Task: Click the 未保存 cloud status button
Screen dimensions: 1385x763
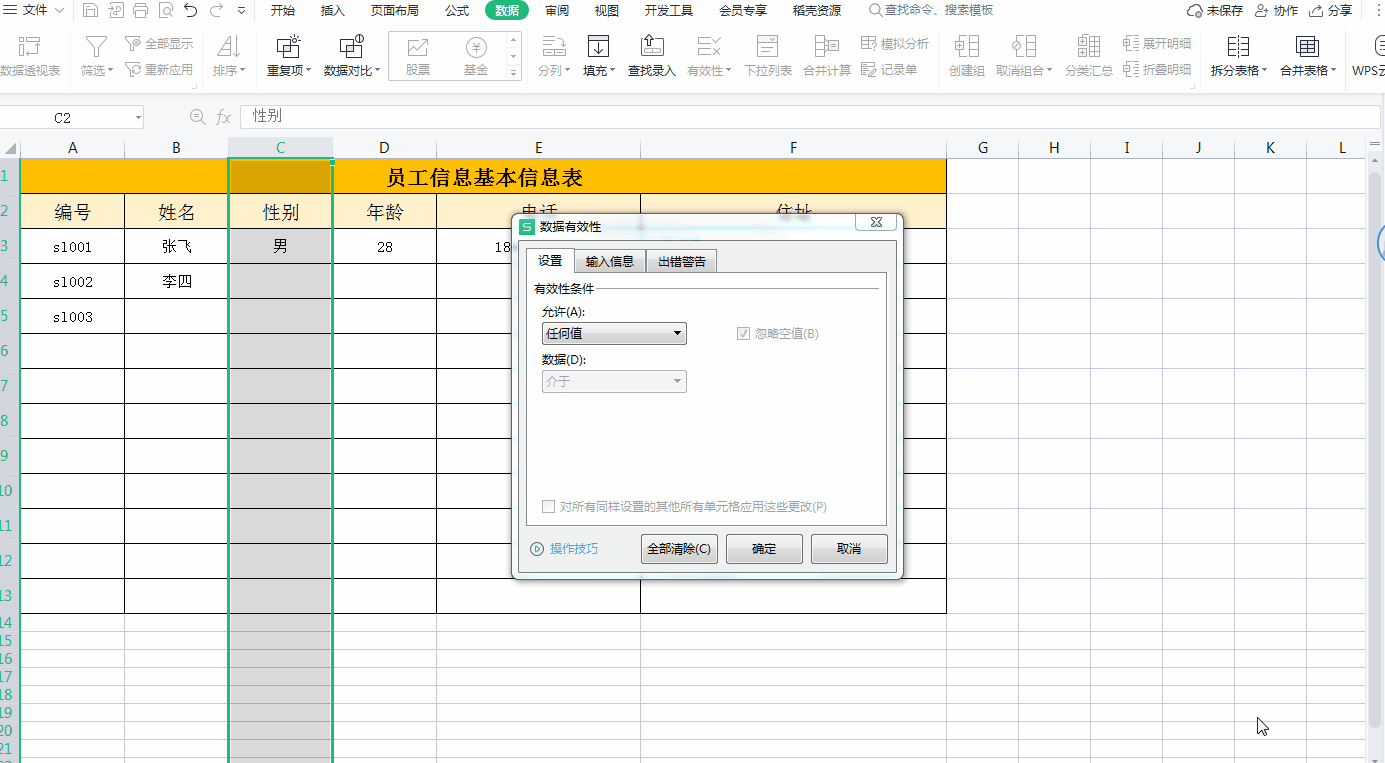Action: [x=1214, y=11]
